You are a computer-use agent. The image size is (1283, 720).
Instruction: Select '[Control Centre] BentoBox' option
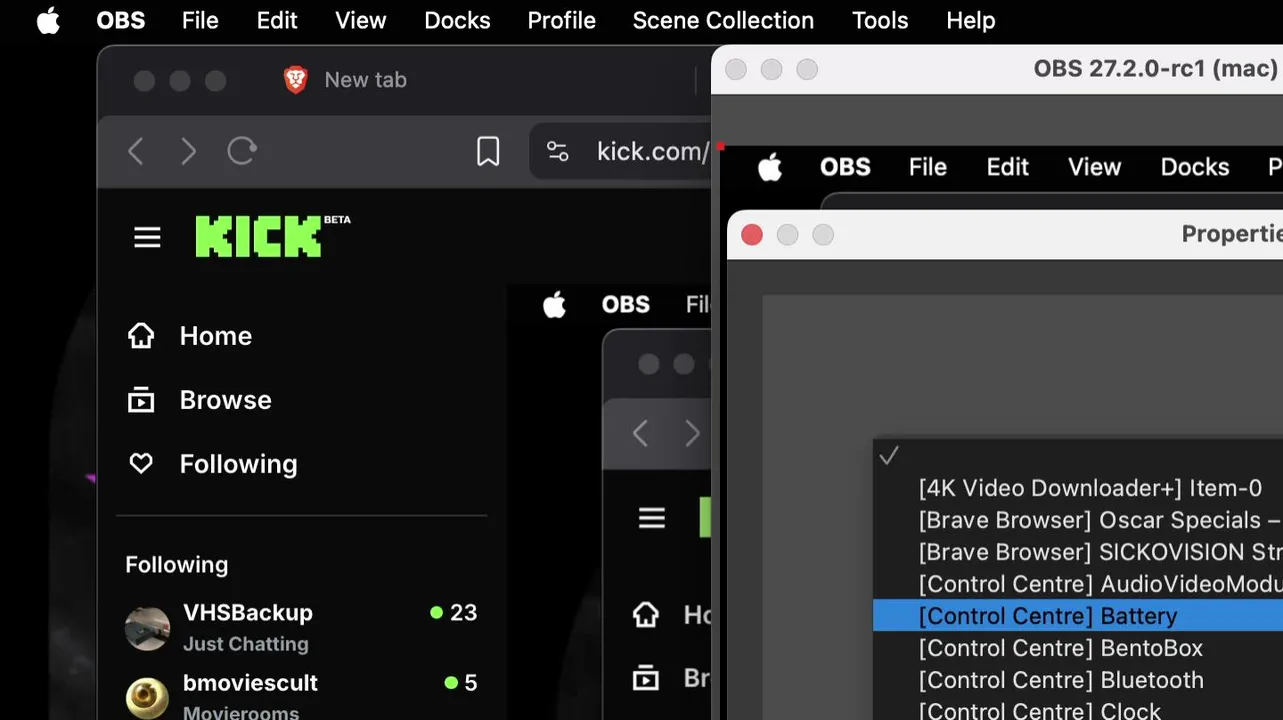click(1078, 648)
